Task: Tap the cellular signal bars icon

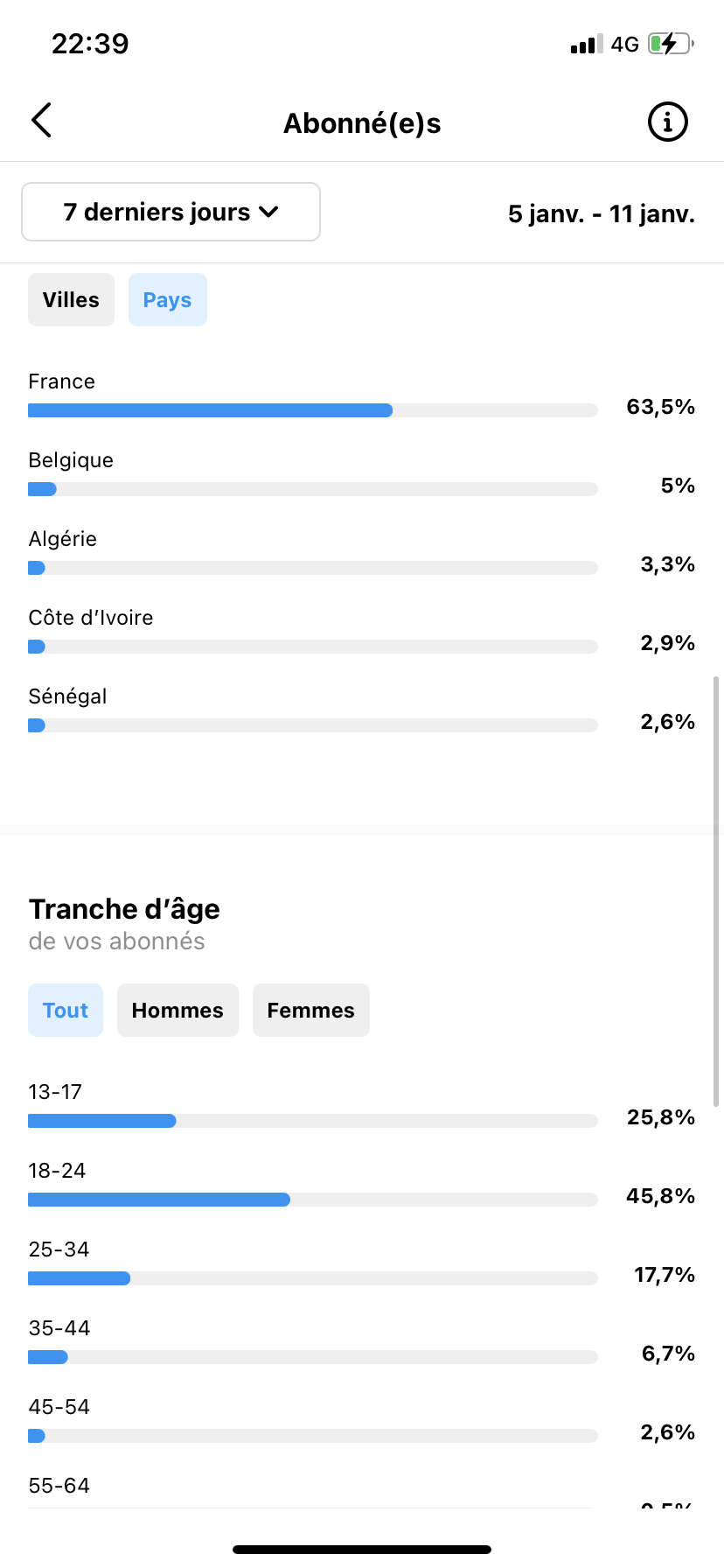Action: 587,44
